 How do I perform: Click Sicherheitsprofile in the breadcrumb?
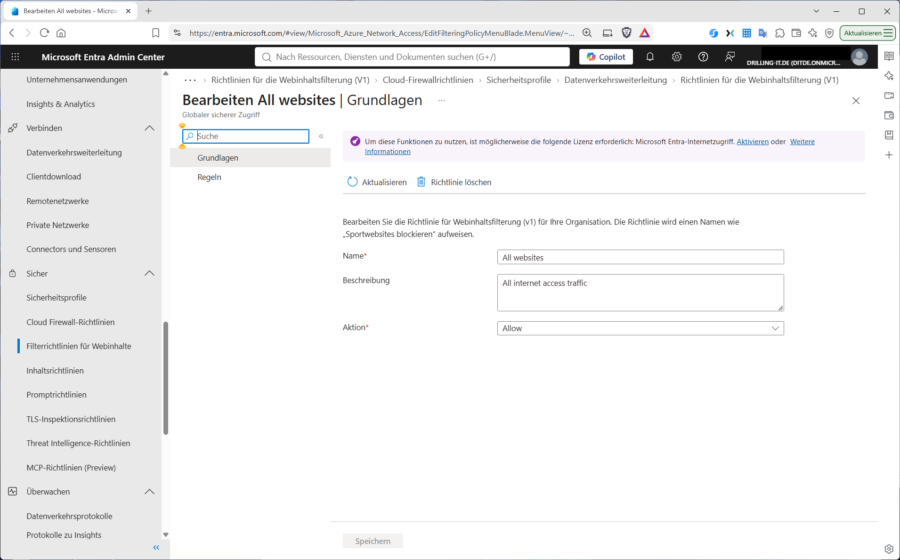click(519, 80)
